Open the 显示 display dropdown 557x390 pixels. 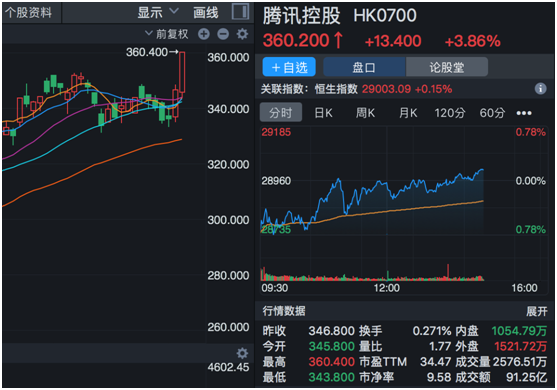pos(158,12)
